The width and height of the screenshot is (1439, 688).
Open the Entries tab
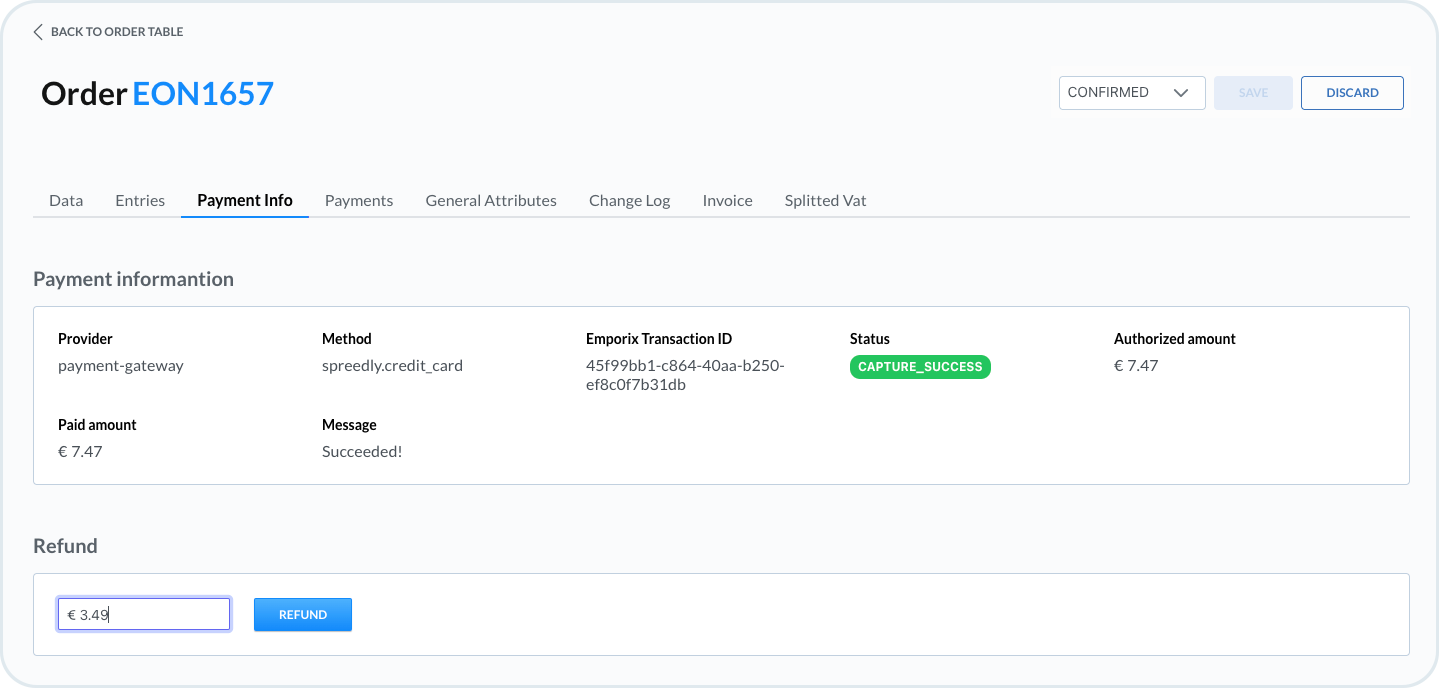[140, 201]
